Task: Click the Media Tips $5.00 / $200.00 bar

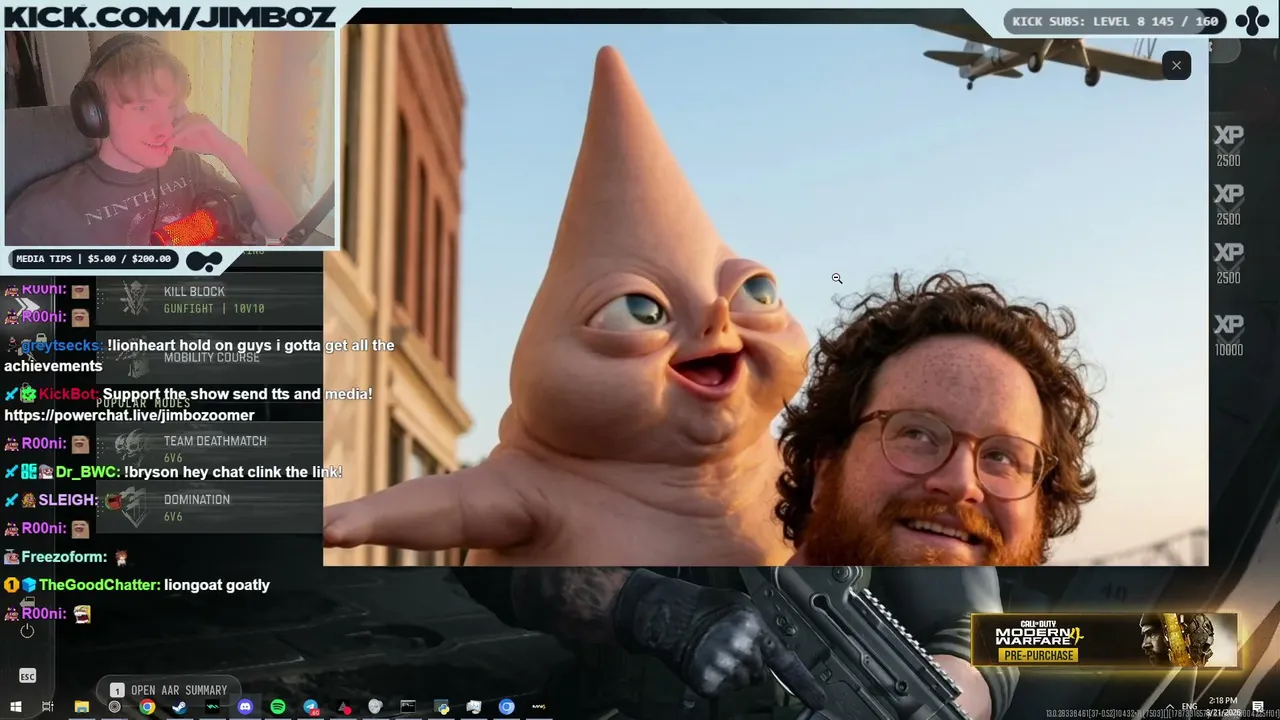Action: [x=93, y=259]
